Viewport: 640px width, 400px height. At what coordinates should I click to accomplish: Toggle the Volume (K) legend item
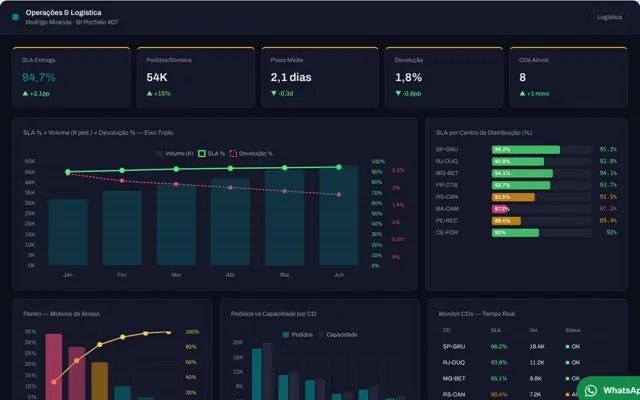click(x=175, y=153)
